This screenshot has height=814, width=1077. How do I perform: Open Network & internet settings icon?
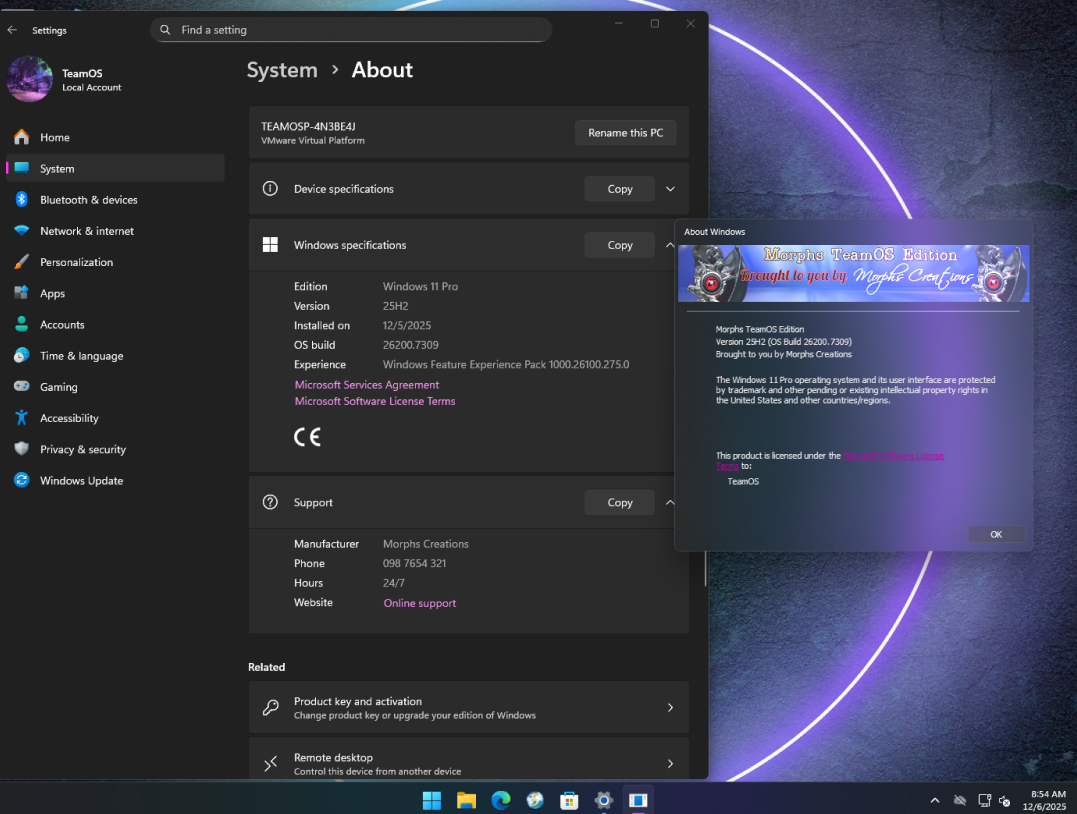tap(21, 231)
